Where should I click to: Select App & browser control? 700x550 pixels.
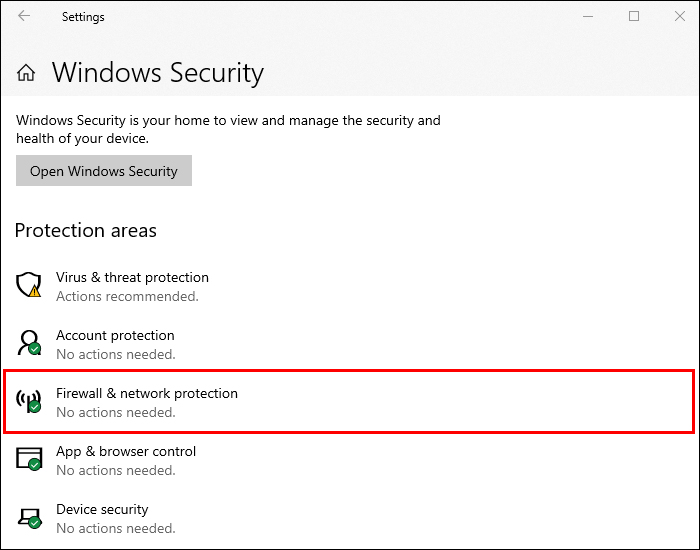126,451
